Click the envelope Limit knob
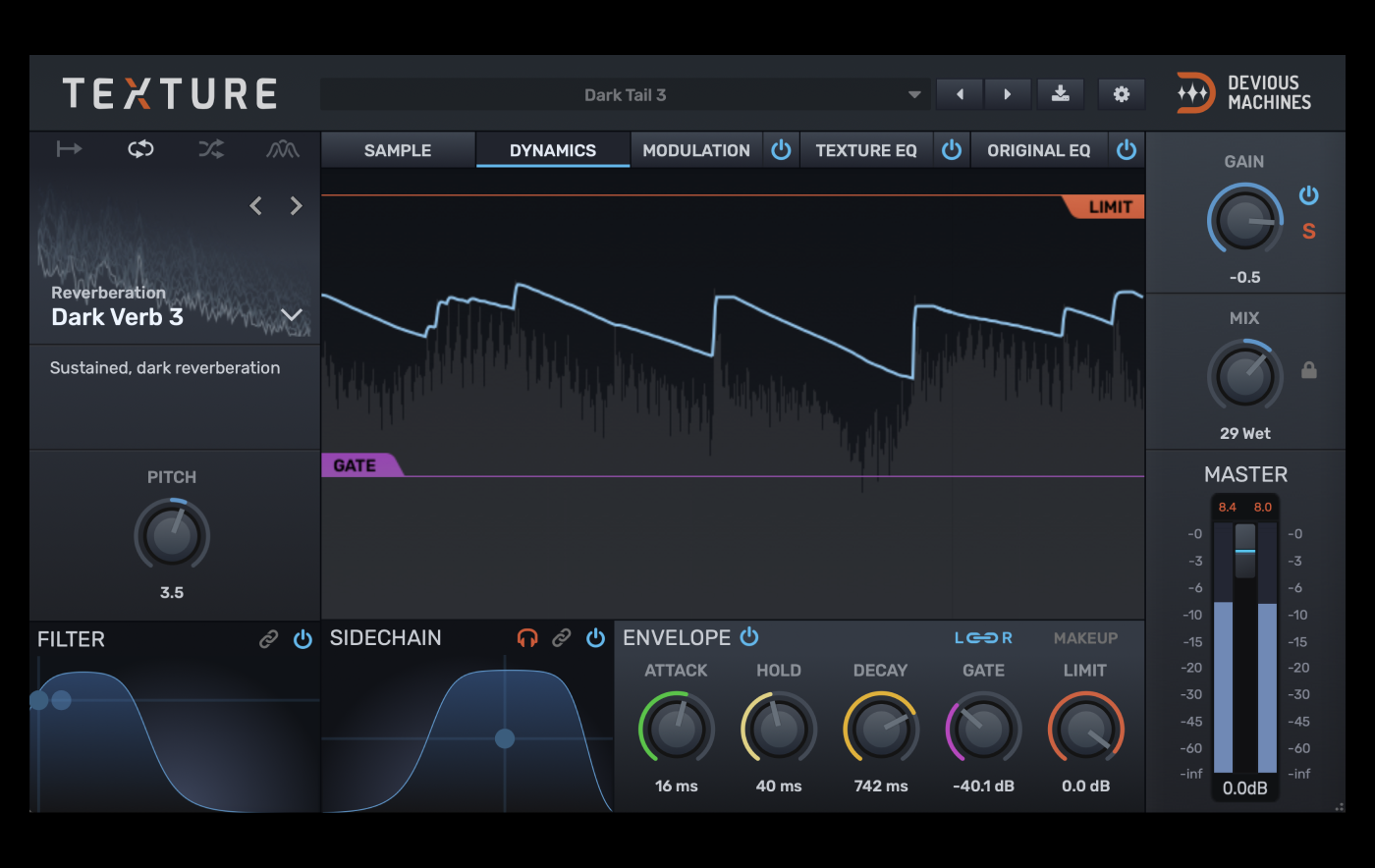Image resolution: width=1375 pixels, height=868 pixels. point(1085,729)
